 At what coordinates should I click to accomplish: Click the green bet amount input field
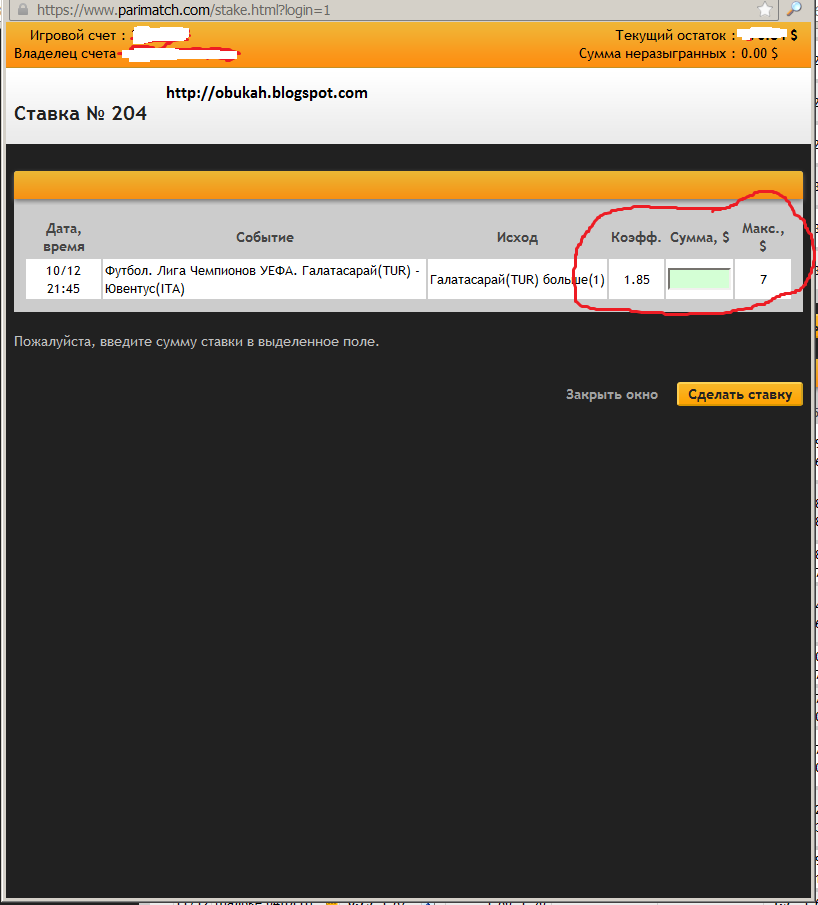[700, 279]
